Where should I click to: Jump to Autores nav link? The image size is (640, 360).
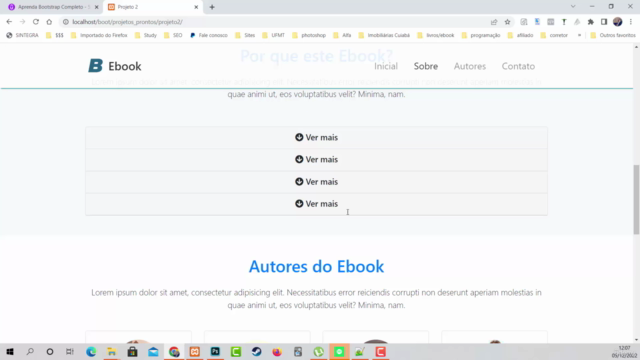click(470, 66)
